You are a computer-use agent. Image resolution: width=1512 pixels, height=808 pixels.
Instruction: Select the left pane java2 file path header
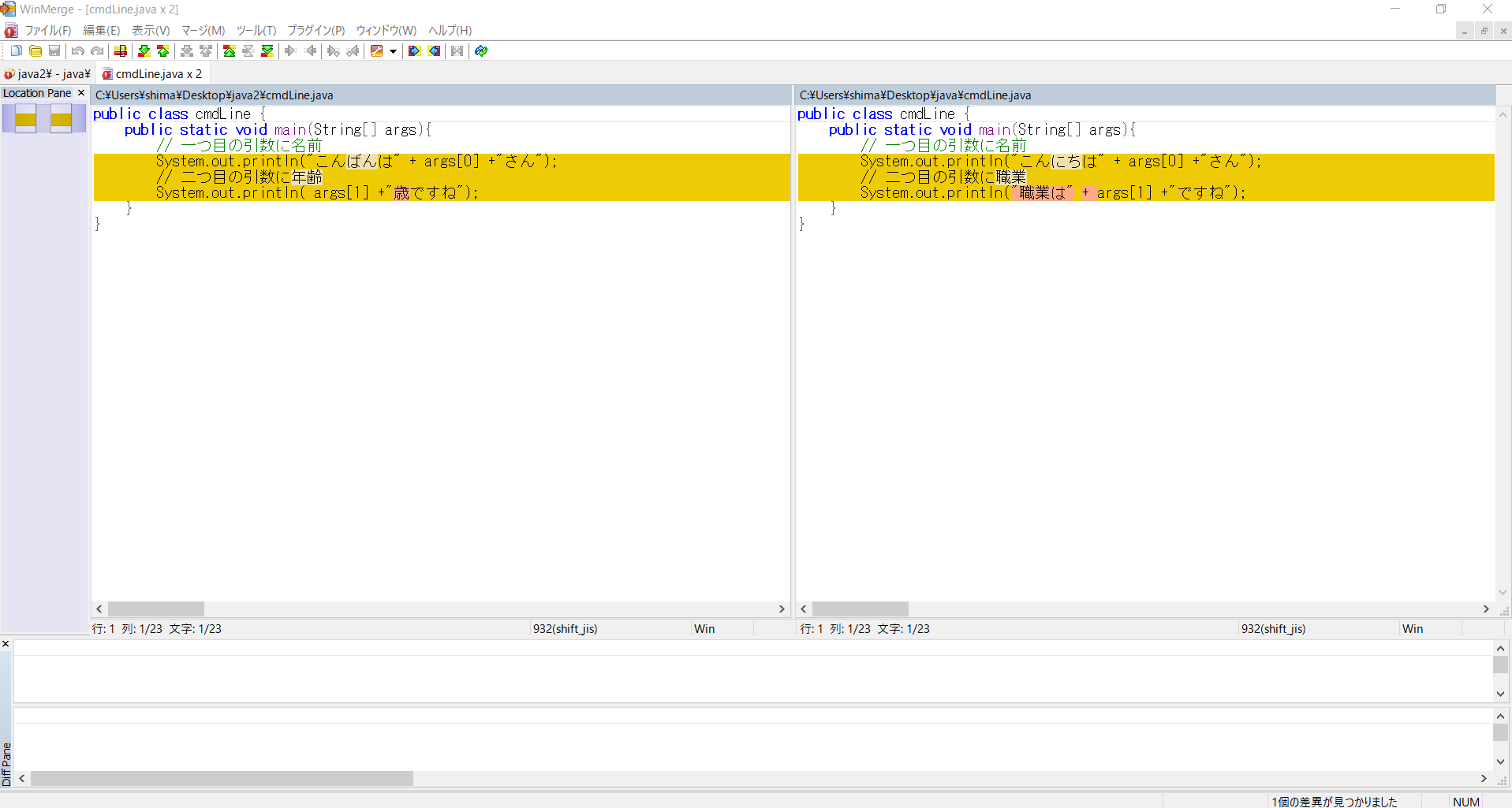441,95
